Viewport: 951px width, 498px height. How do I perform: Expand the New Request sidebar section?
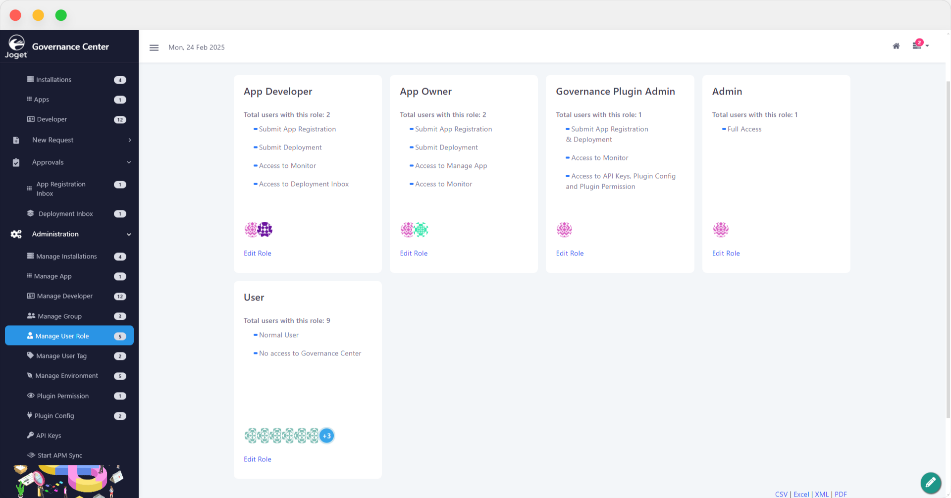pyautogui.click(x=70, y=140)
